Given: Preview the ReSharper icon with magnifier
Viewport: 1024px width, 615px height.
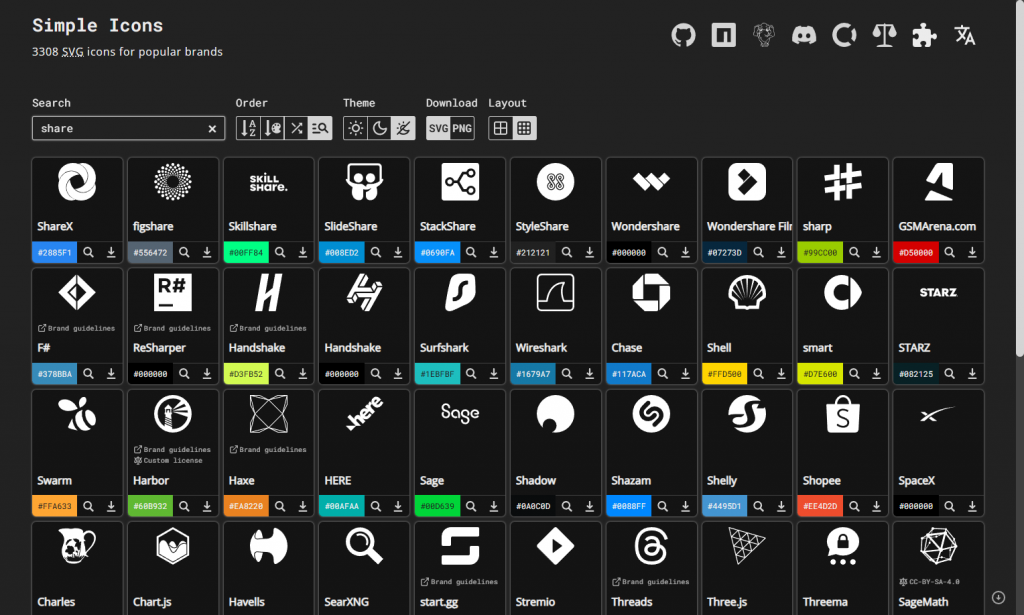Looking at the screenshot, I should 184,373.
